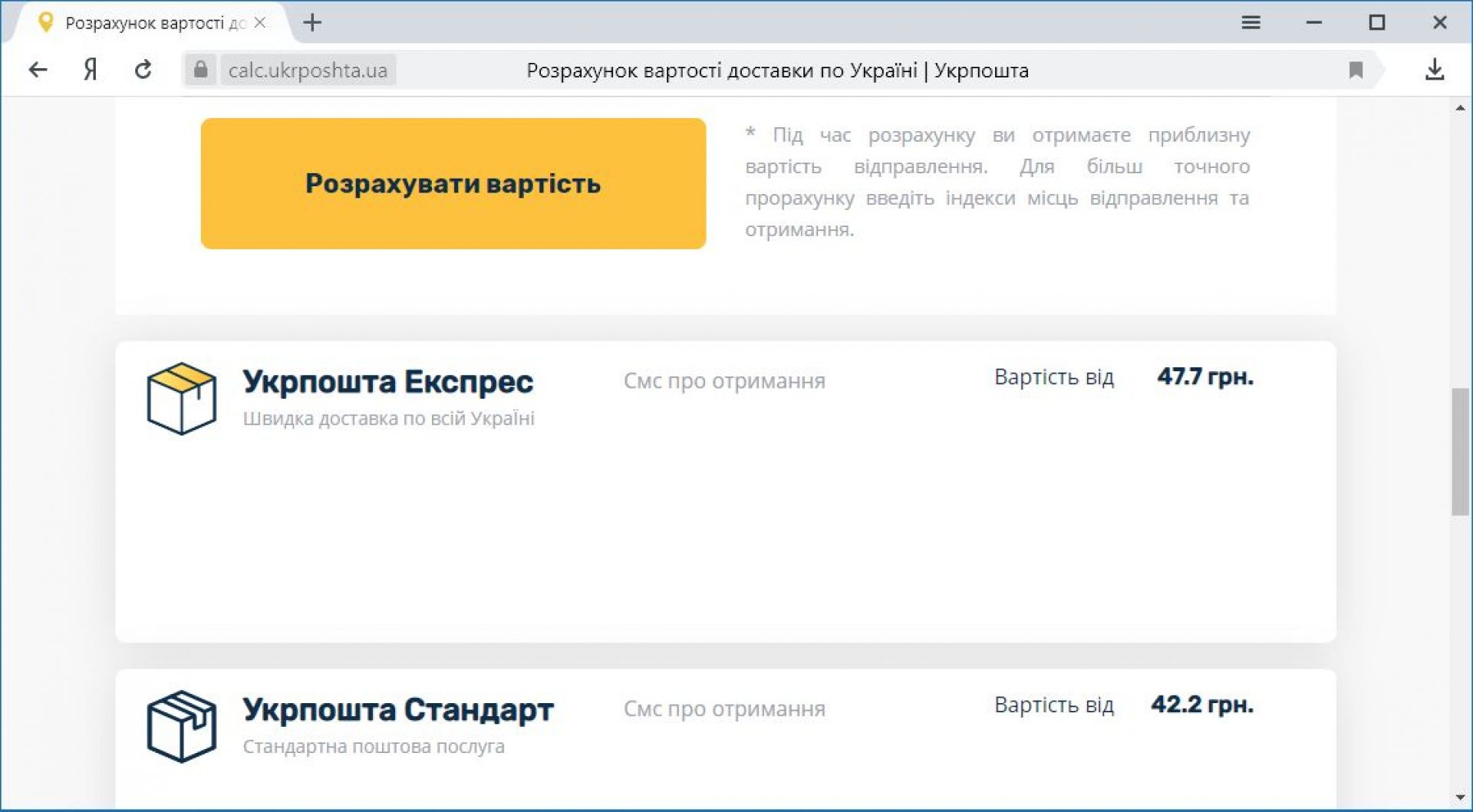Go back with the browser arrow

coord(38,71)
